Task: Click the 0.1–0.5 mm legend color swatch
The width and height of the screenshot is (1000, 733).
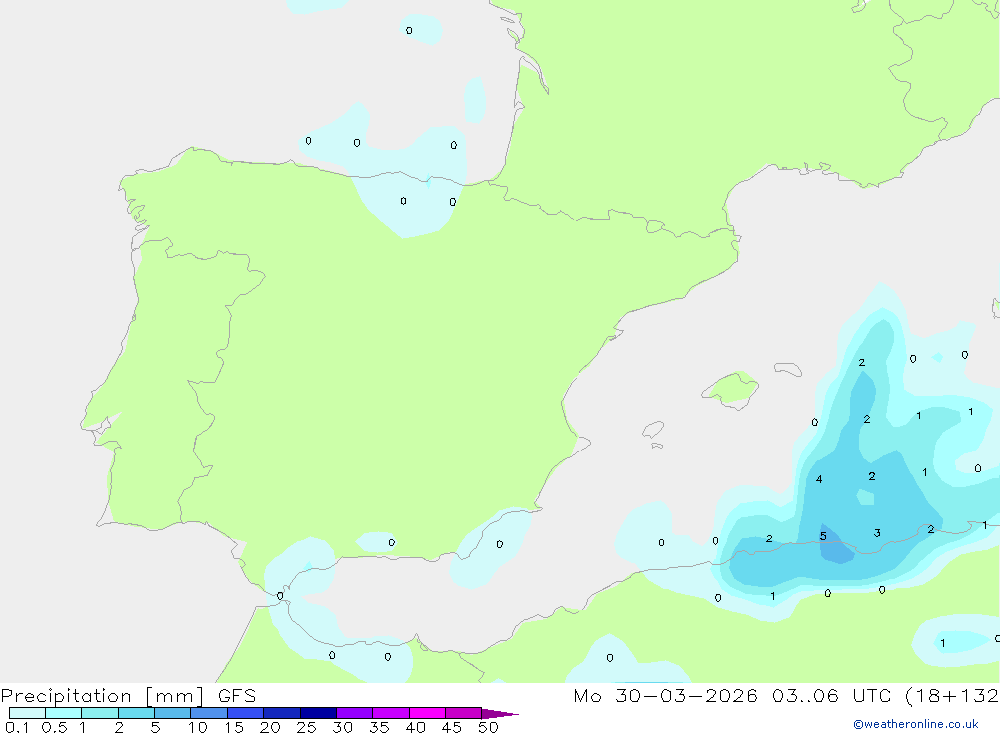Action: click(x=27, y=713)
